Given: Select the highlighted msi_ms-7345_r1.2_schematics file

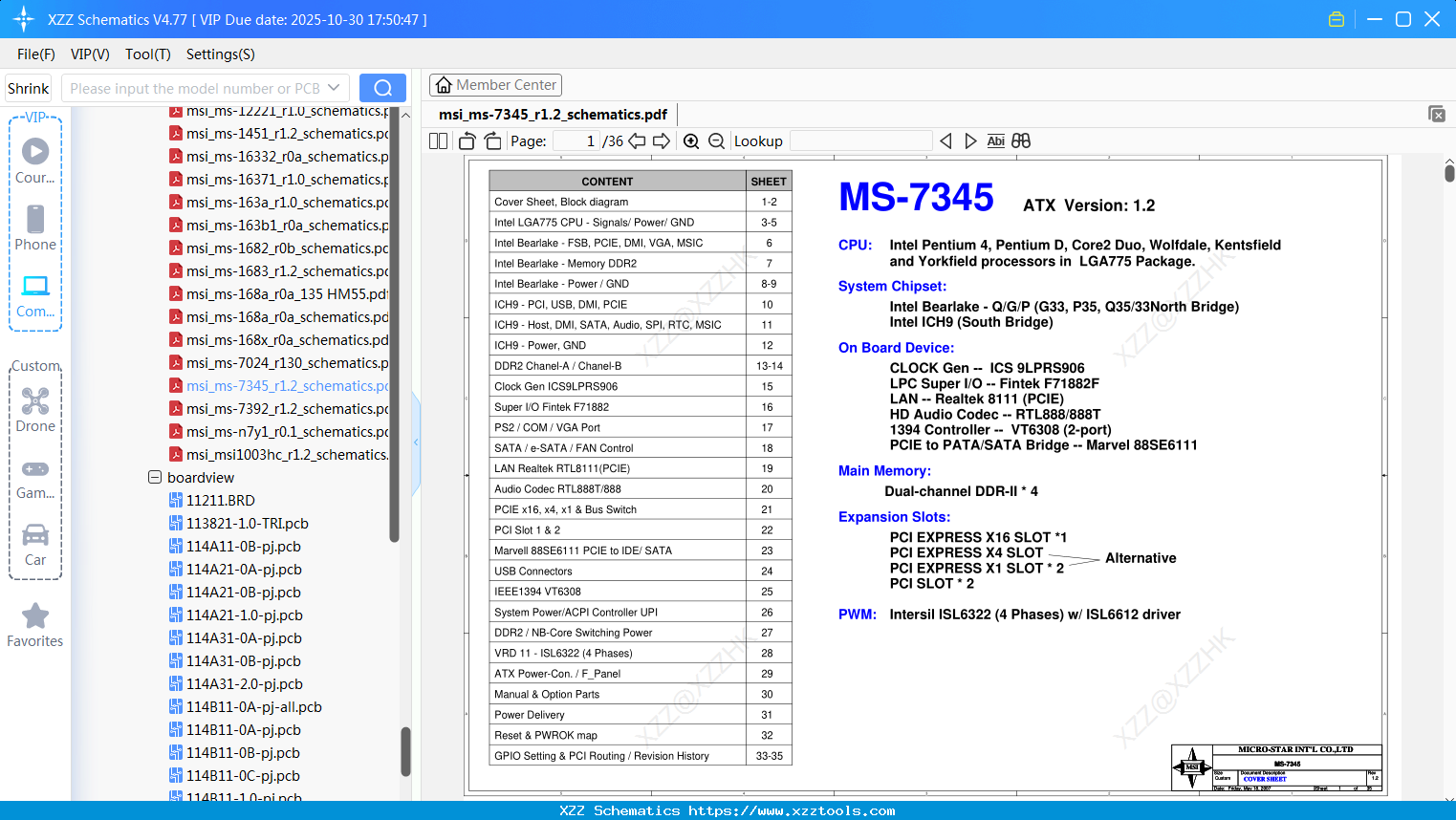Looking at the screenshot, I should pos(279,386).
